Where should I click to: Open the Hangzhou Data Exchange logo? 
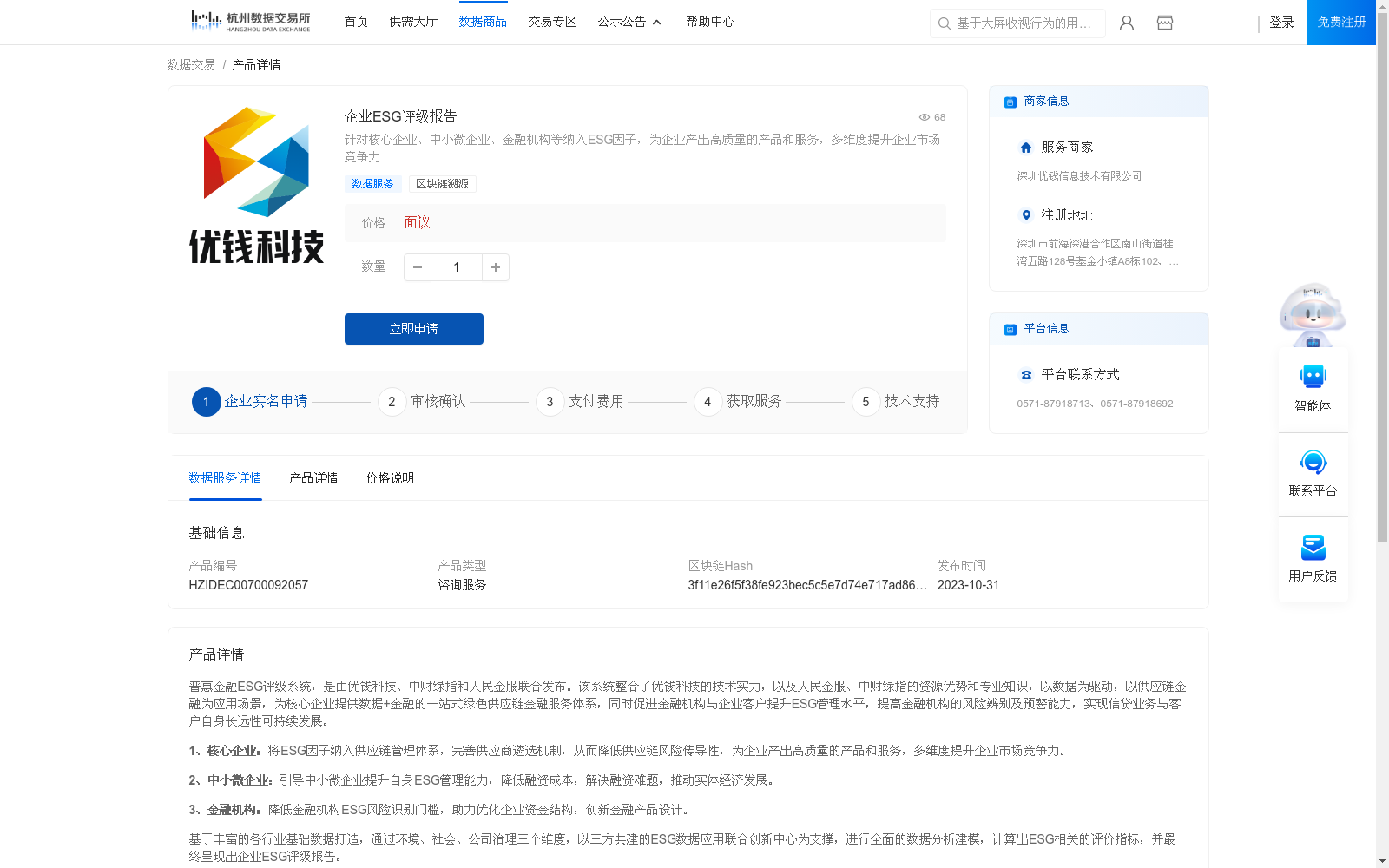250,22
